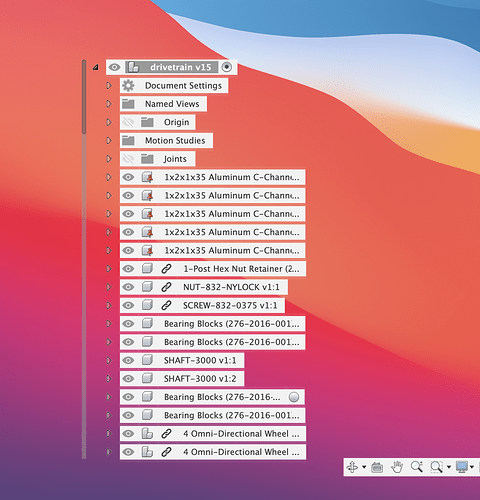The width and height of the screenshot is (480, 500).
Task: Click the Joints folder icon
Action: pyautogui.click(x=147, y=159)
